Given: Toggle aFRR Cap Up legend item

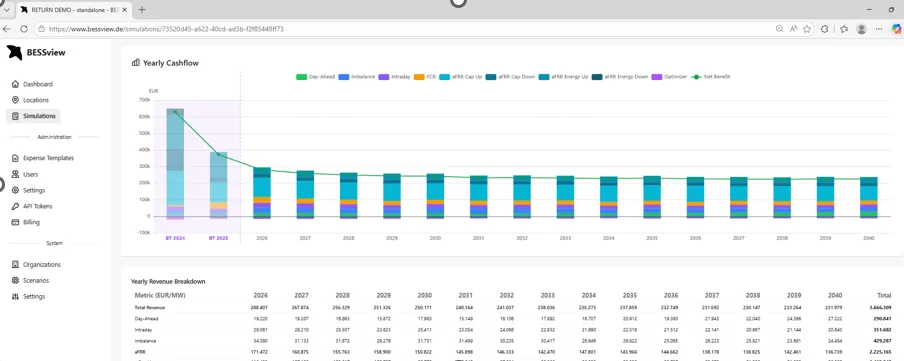Looking at the screenshot, I should (461, 77).
